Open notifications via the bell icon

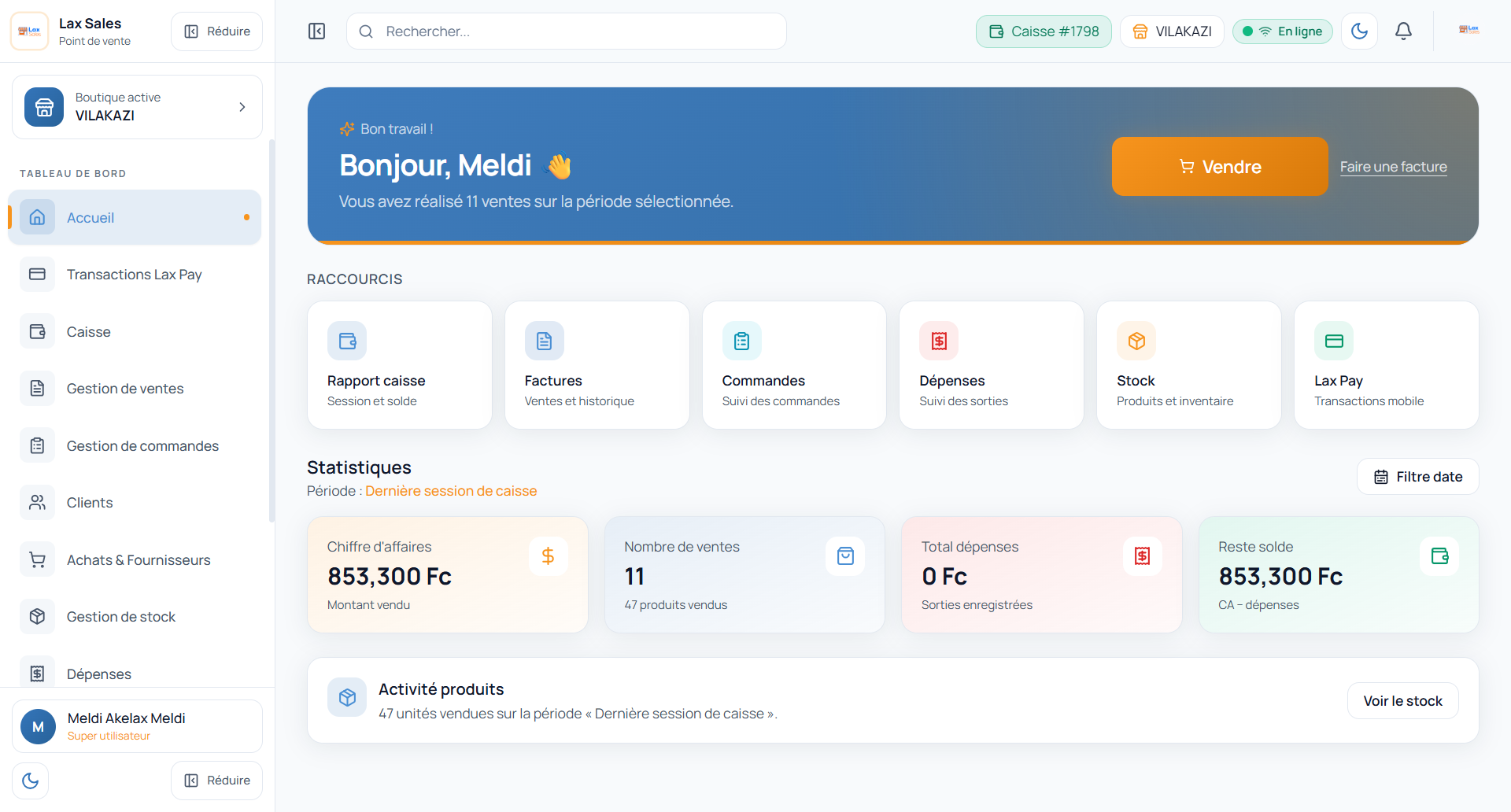click(x=1403, y=31)
